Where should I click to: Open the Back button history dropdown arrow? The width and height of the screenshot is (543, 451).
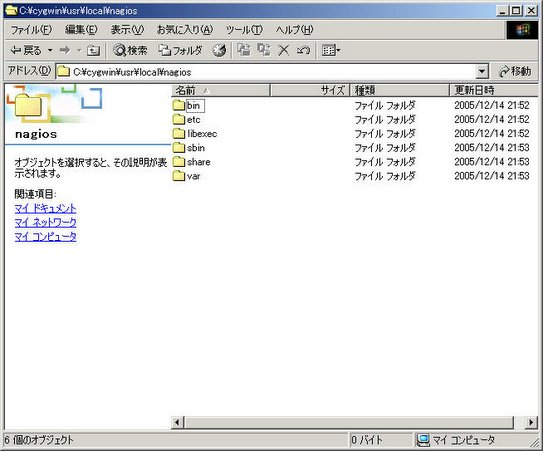(x=50, y=51)
